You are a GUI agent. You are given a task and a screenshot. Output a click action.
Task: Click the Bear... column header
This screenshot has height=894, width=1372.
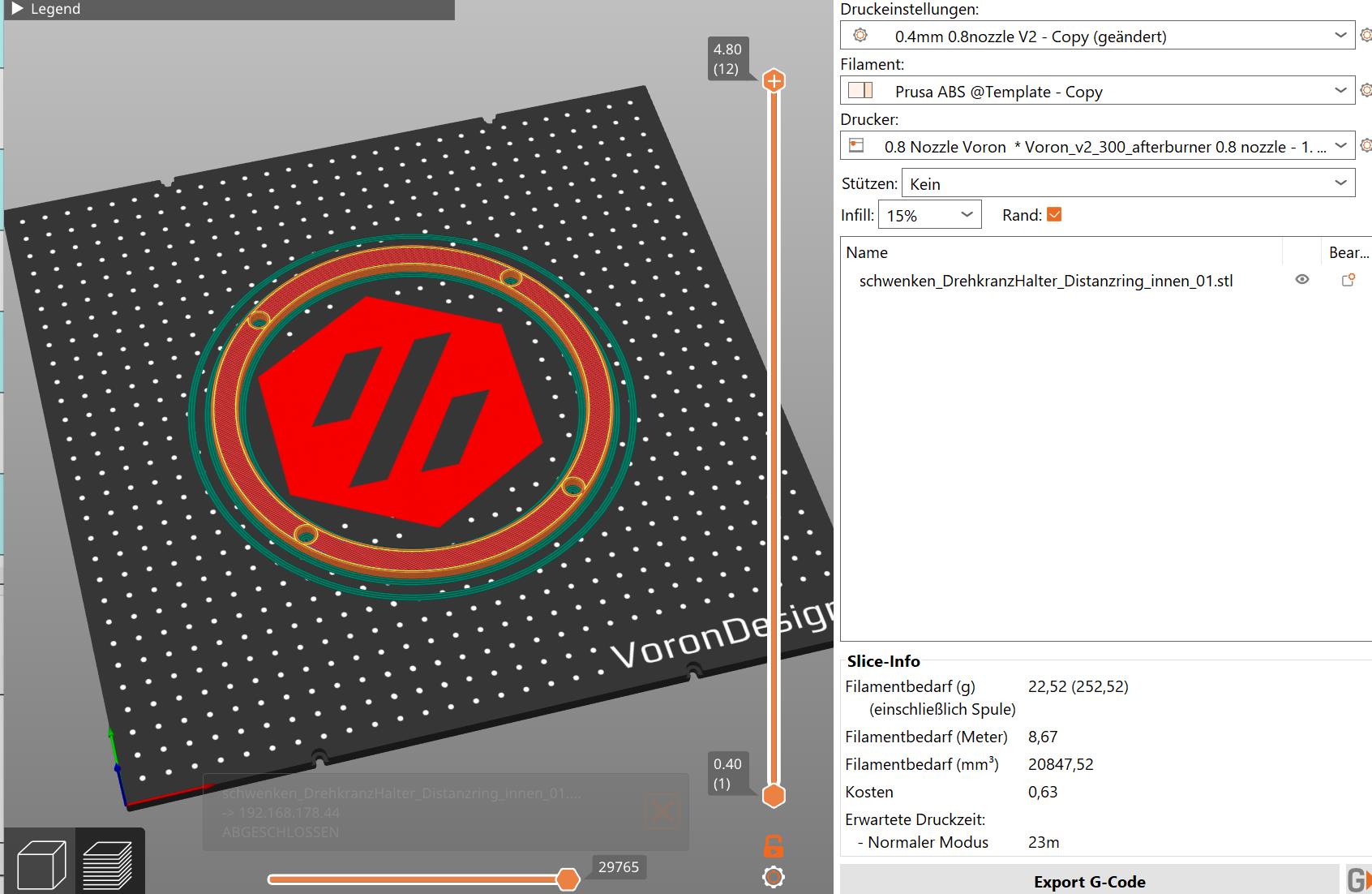(x=1347, y=252)
